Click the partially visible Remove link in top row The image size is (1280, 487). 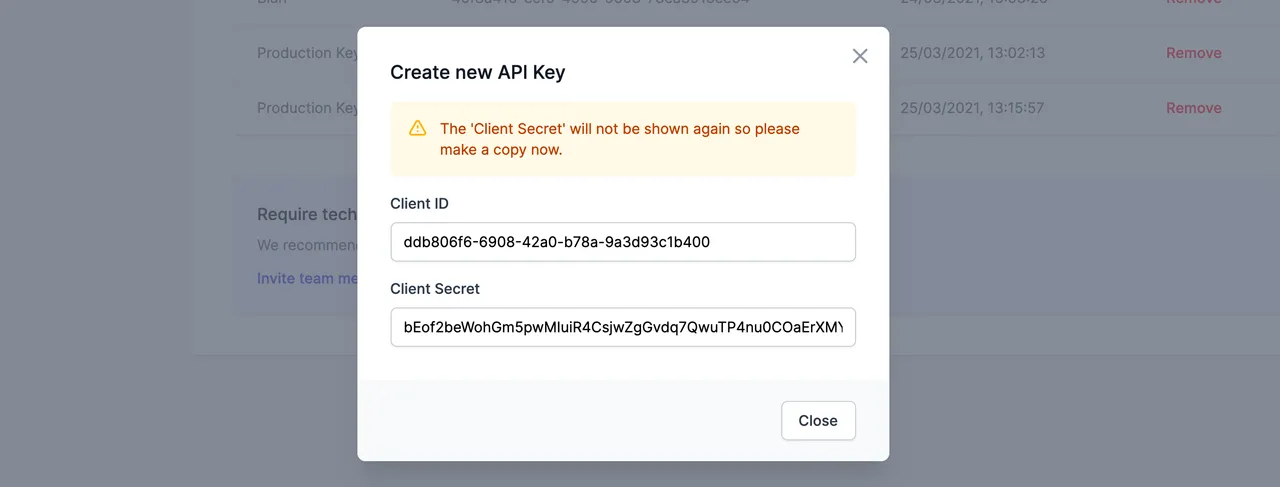pyautogui.click(x=1193, y=3)
